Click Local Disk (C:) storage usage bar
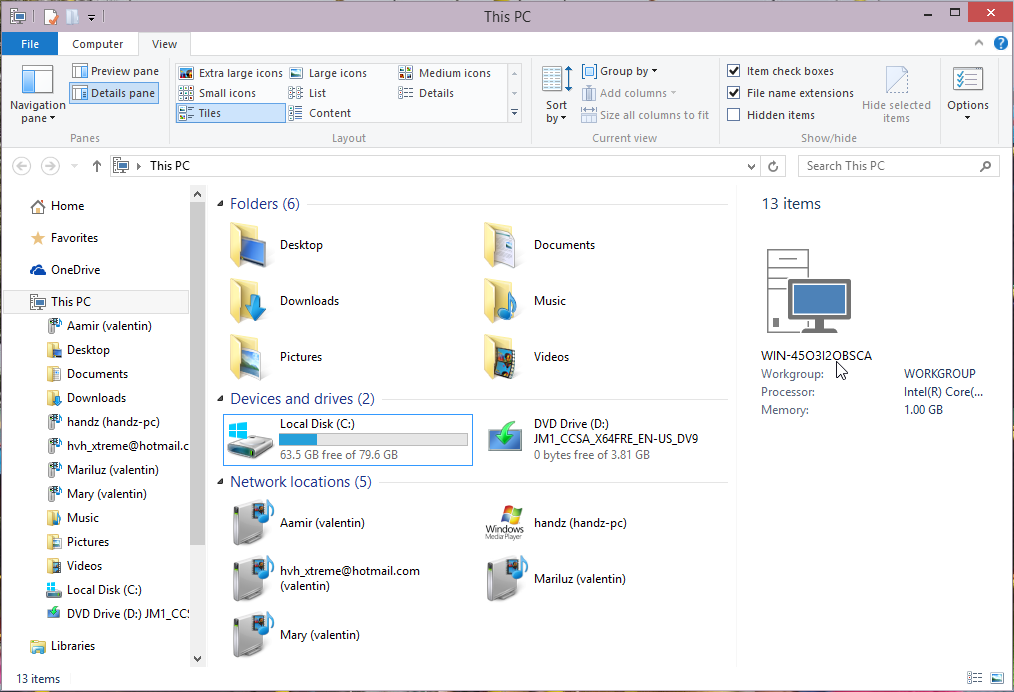Viewport: 1014px width, 692px height. (373, 440)
